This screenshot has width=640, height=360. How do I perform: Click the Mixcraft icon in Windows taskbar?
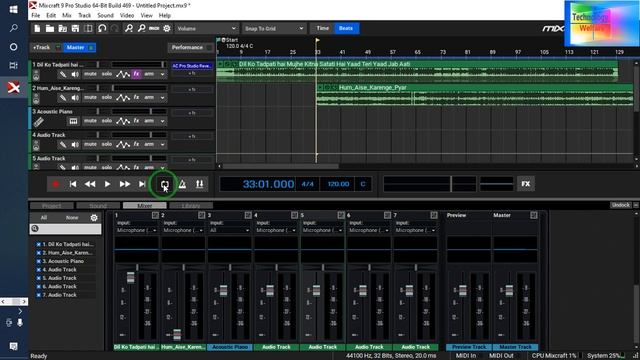click(14, 87)
